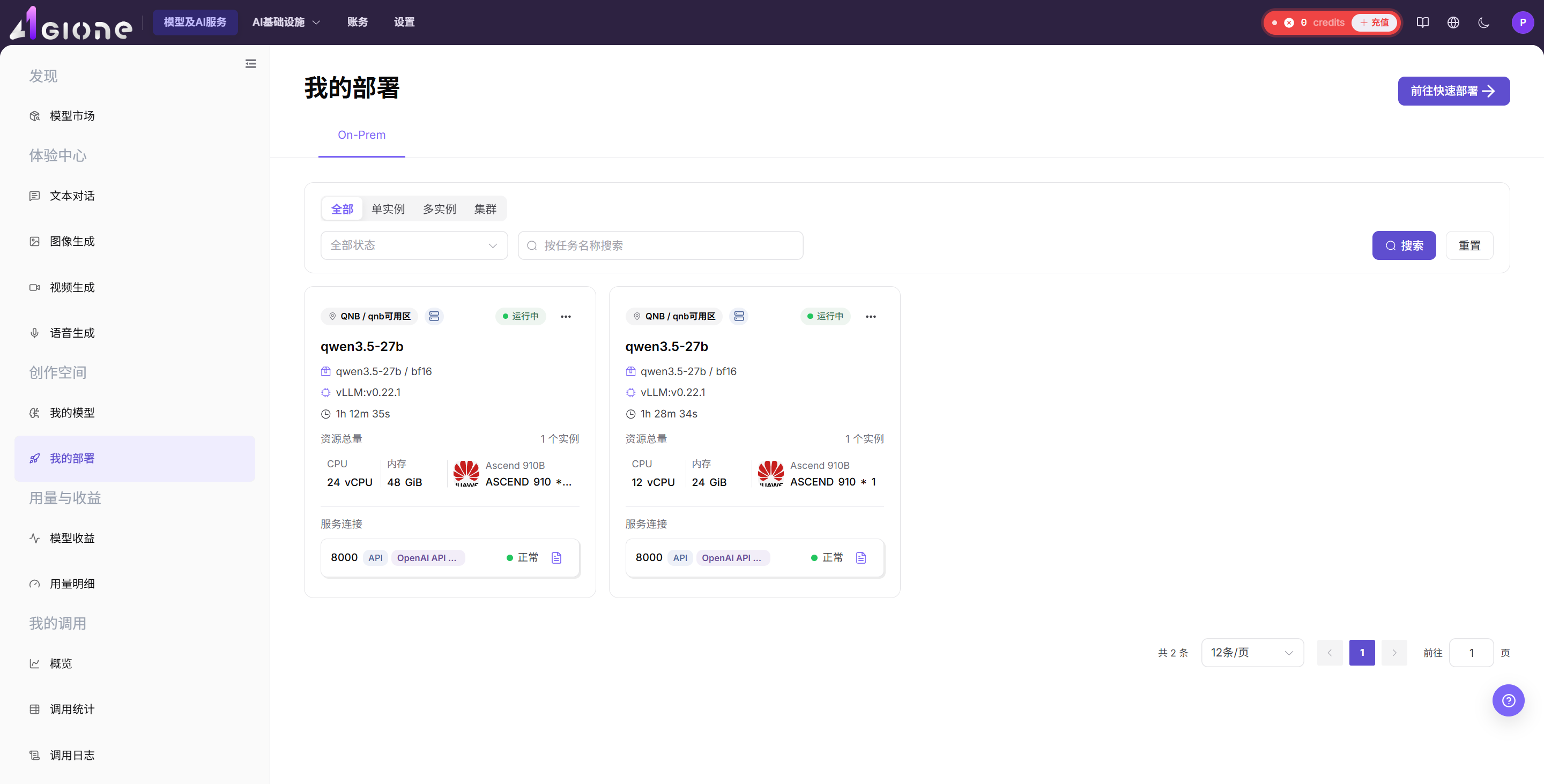Click Huawei logo on first card
The height and width of the screenshot is (784, 1544).
[466, 474]
